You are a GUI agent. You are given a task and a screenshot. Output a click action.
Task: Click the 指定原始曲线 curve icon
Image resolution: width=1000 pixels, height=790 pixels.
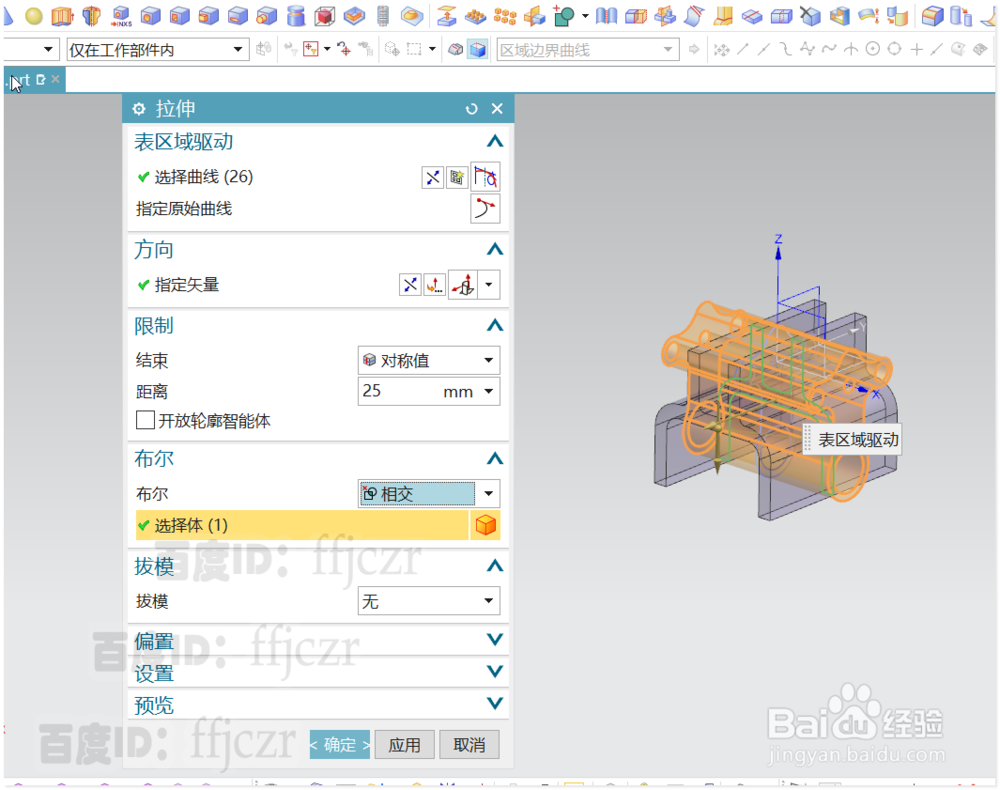pos(485,209)
